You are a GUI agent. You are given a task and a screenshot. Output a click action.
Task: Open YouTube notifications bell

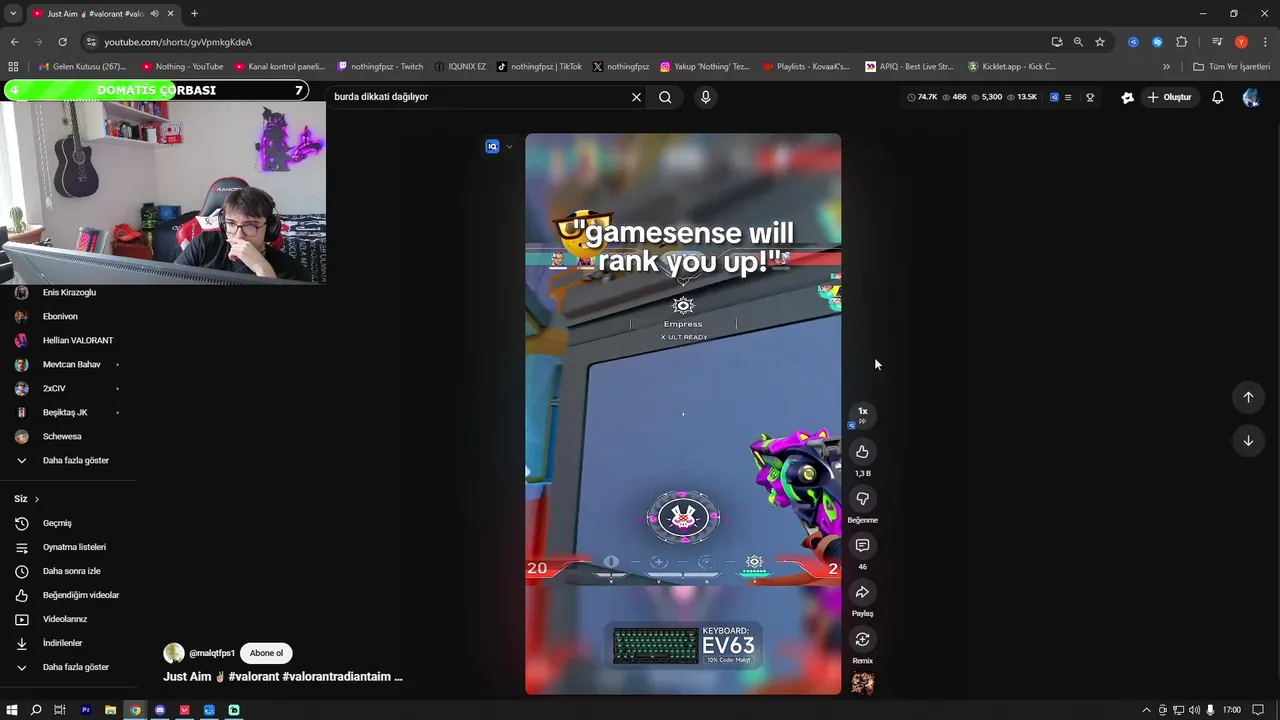tap(1217, 97)
